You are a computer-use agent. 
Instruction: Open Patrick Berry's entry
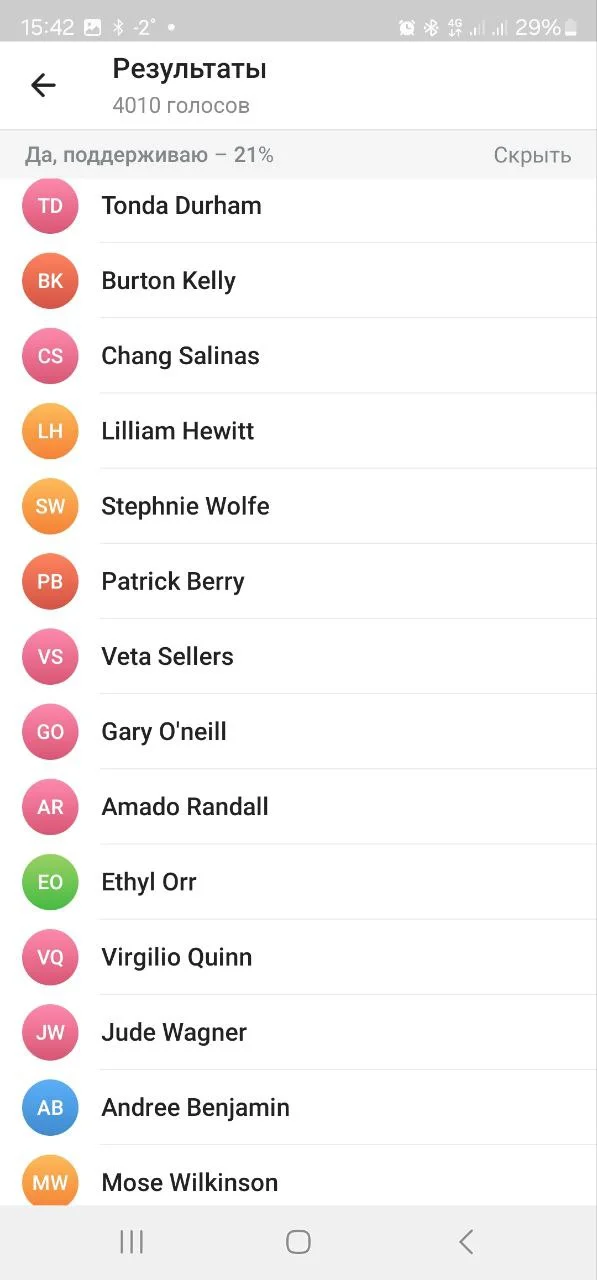[x=298, y=581]
